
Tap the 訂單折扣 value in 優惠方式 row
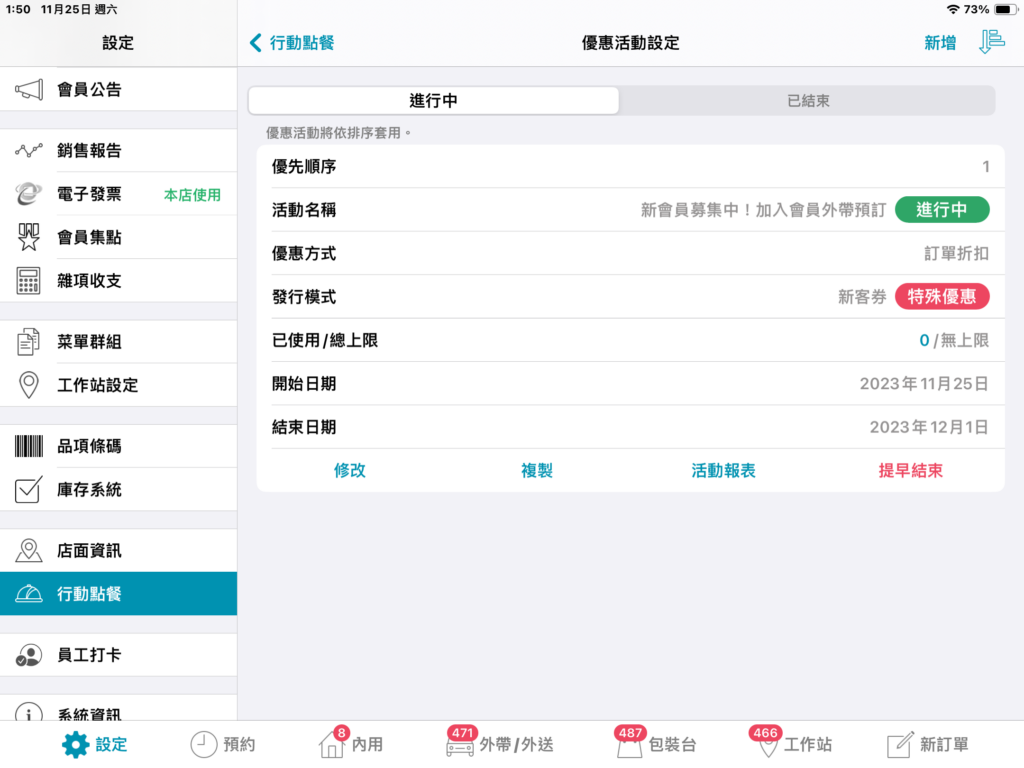tap(956, 253)
